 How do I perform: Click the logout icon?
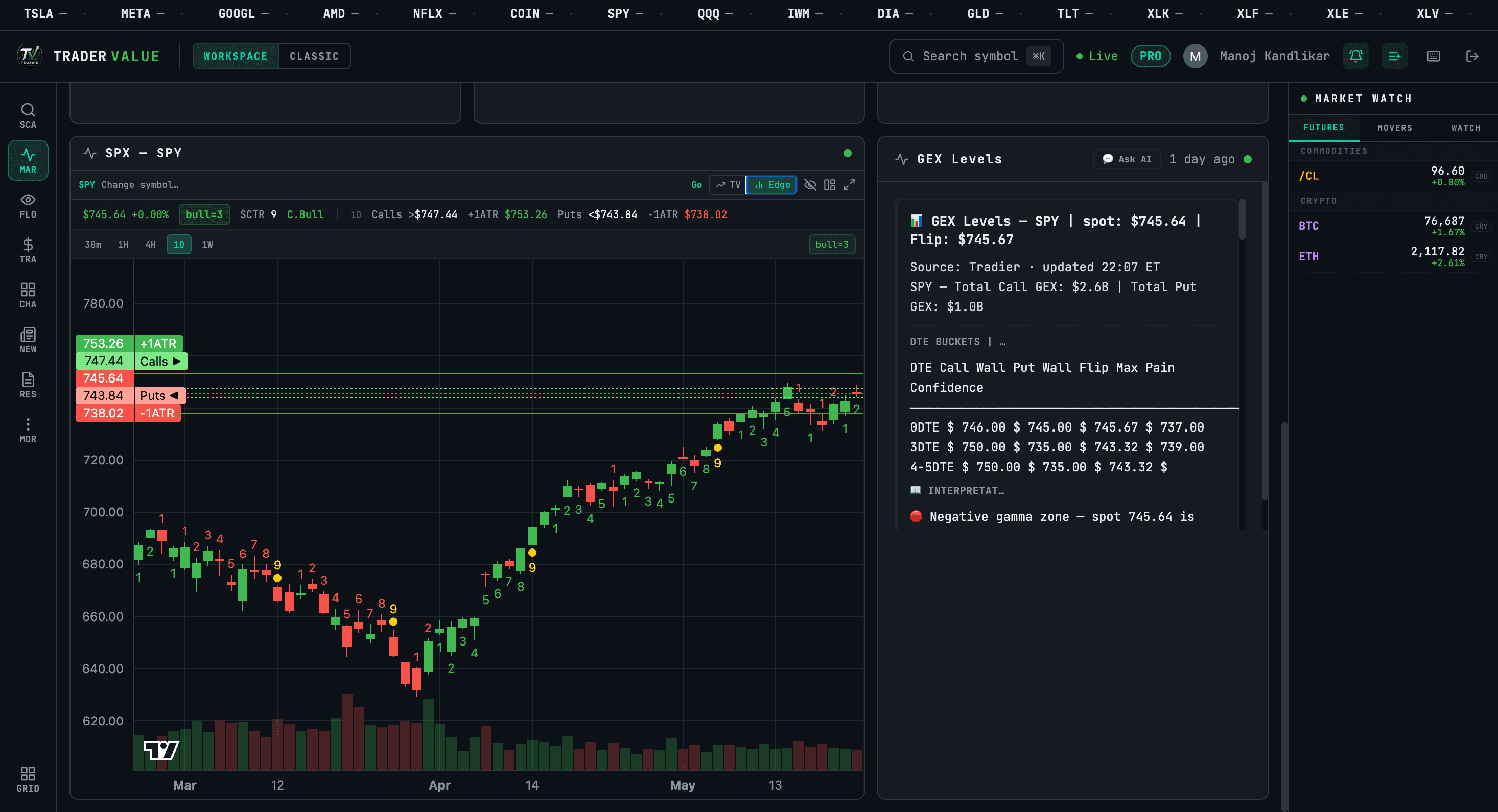click(x=1472, y=56)
